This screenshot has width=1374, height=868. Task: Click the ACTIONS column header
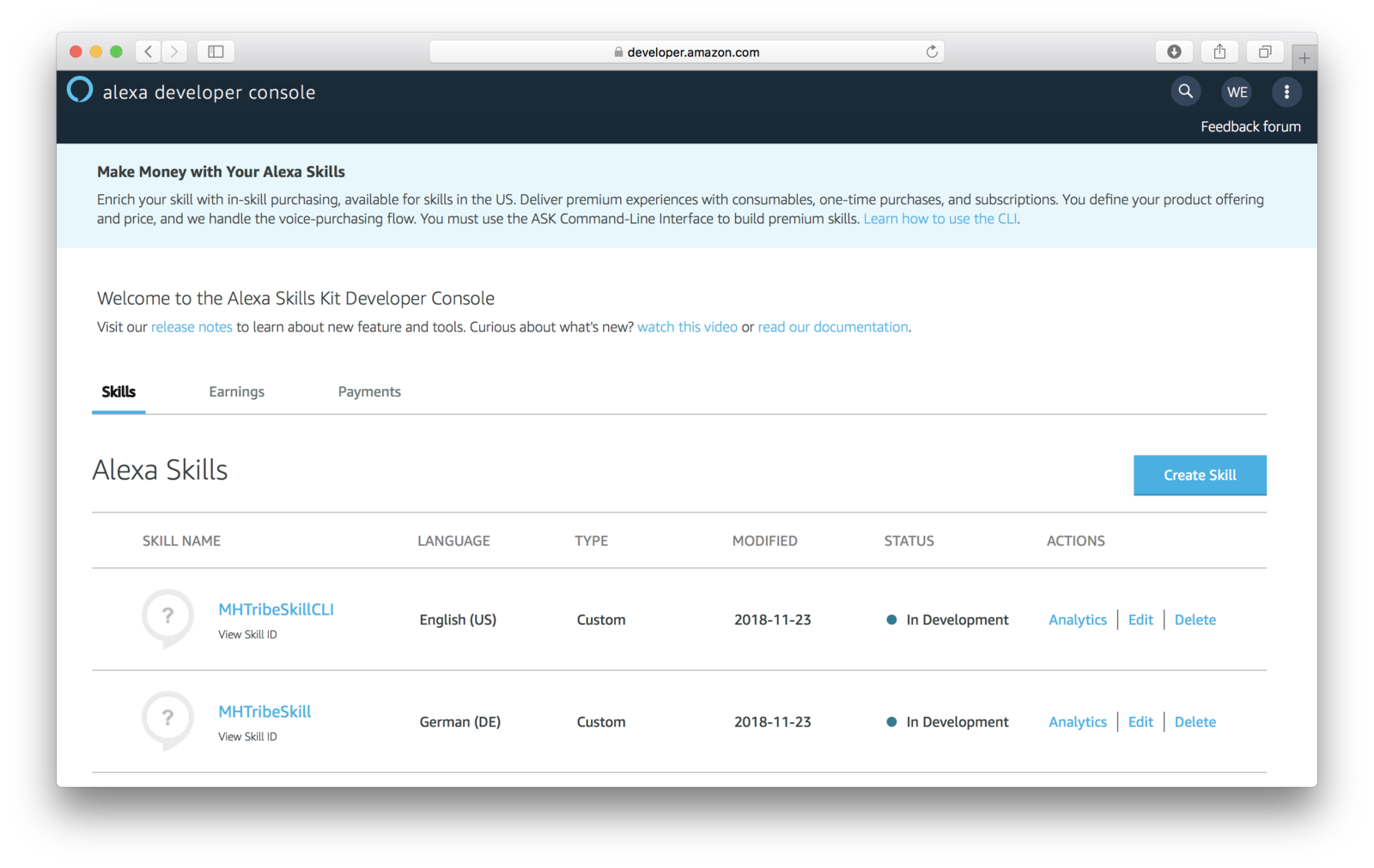click(x=1075, y=541)
